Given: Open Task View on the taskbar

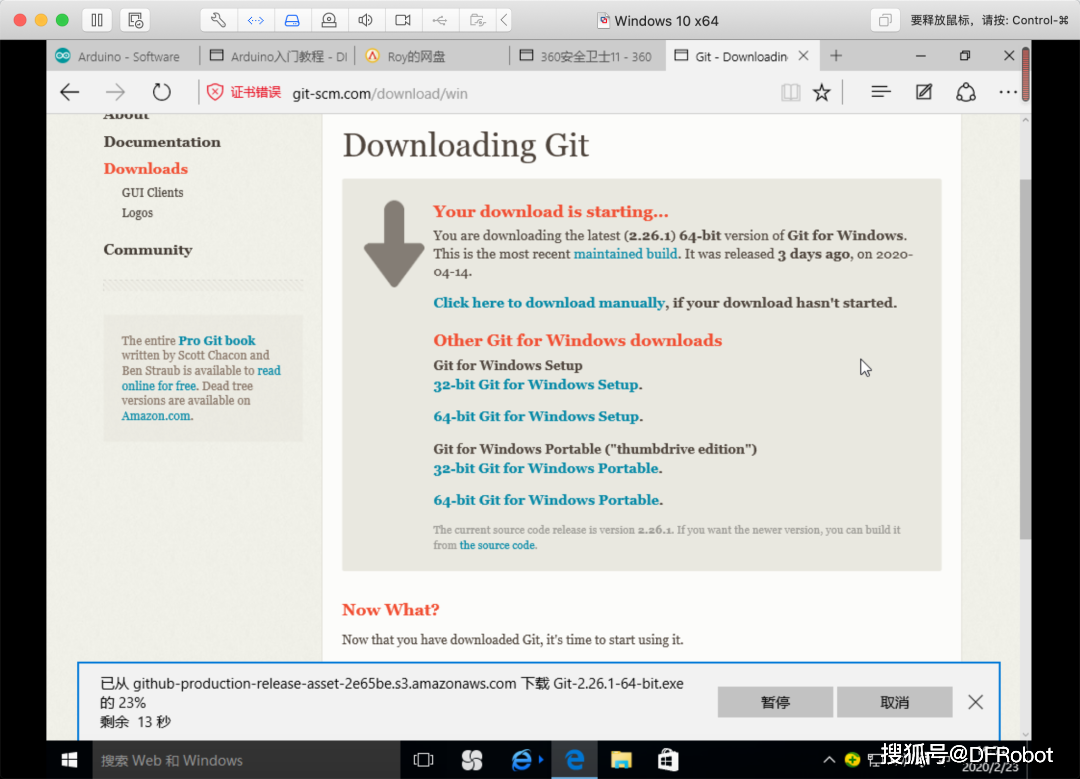Looking at the screenshot, I should point(423,760).
